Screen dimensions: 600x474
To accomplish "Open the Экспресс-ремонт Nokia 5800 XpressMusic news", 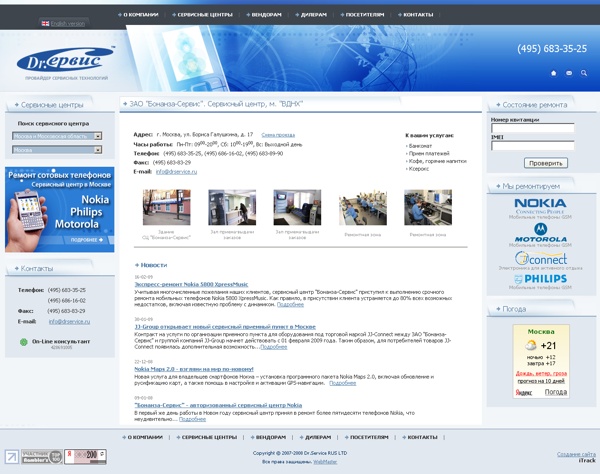I will pyautogui.click(x=191, y=284).
